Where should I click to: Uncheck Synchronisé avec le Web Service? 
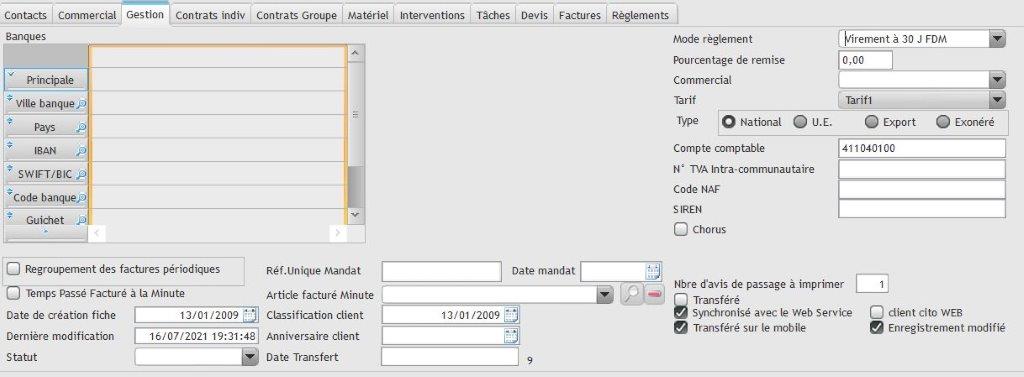680,313
